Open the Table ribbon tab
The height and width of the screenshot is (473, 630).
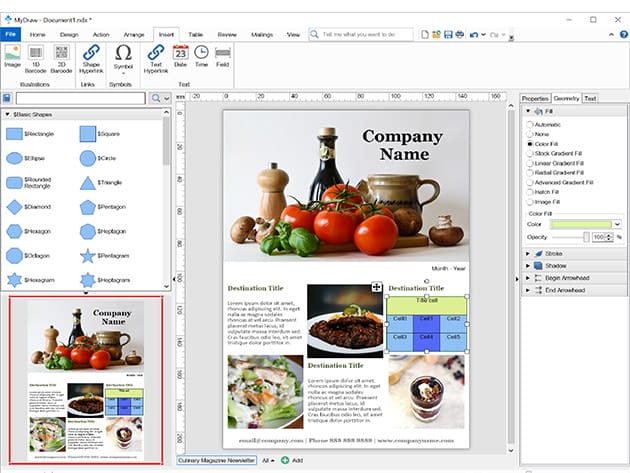[x=196, y=34]
